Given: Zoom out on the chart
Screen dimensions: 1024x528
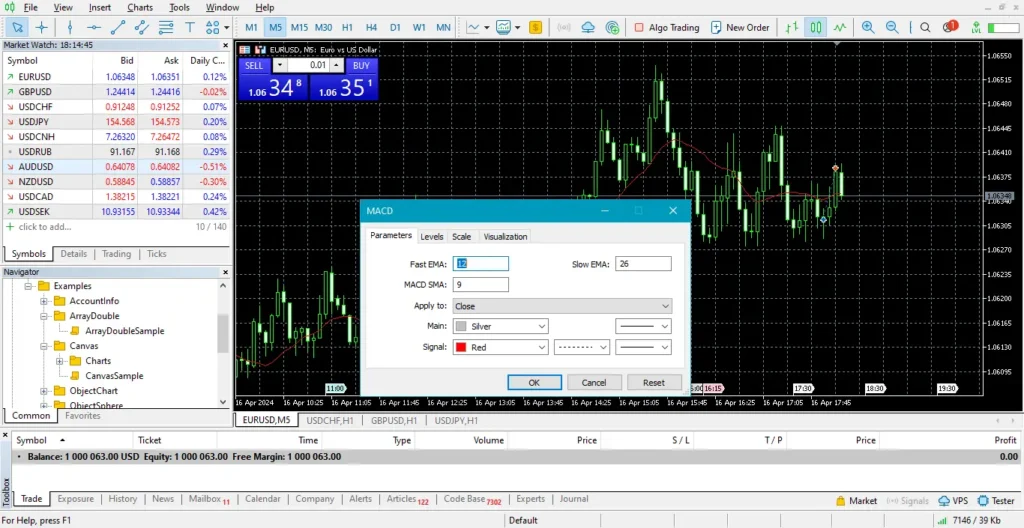Looking at the screenshot, I should 891,27.
